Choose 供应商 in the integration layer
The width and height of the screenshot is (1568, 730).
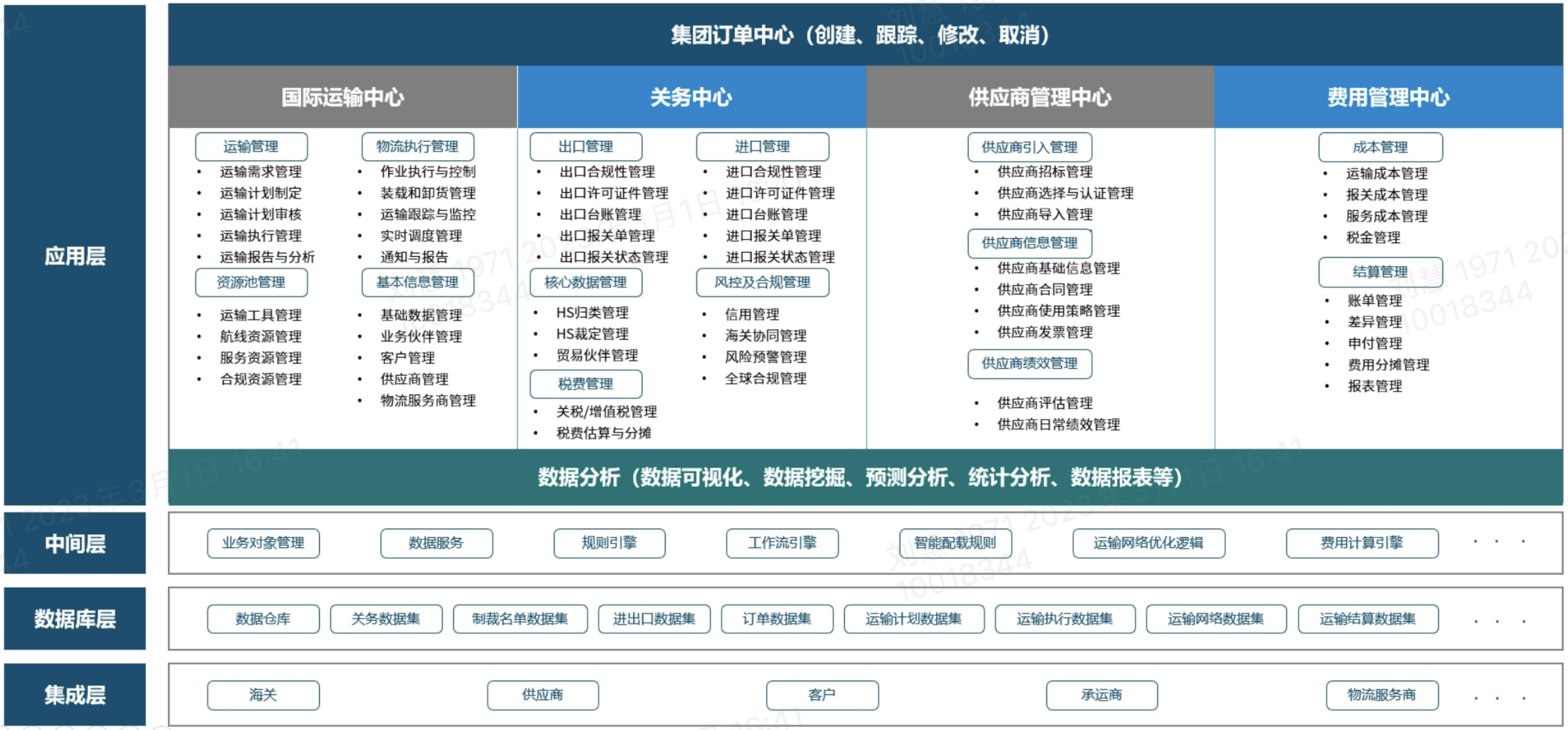tap(543, 695)
